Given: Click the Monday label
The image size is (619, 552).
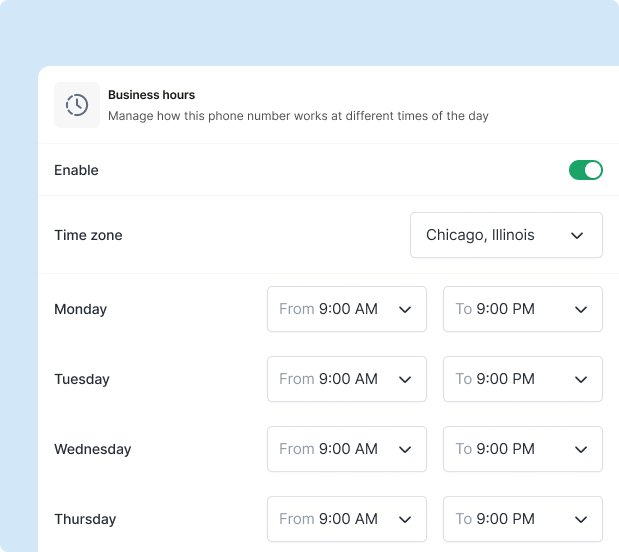Looking at the screenshot, I should coord(81,309).
